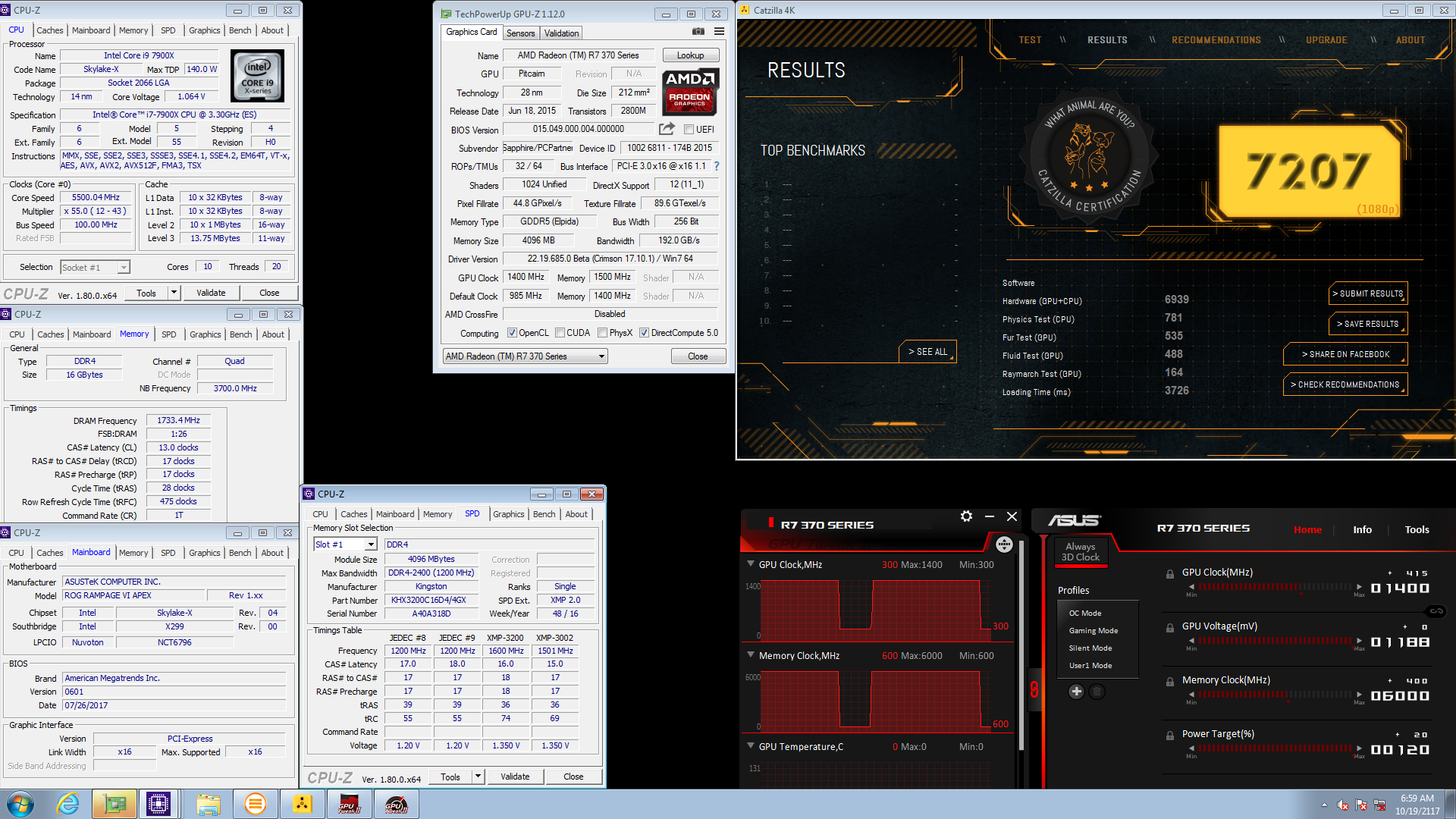This screenshot has height=819, width=1456.
Task: Select the OC Mode profile
Action: [x=1085, y=613]
